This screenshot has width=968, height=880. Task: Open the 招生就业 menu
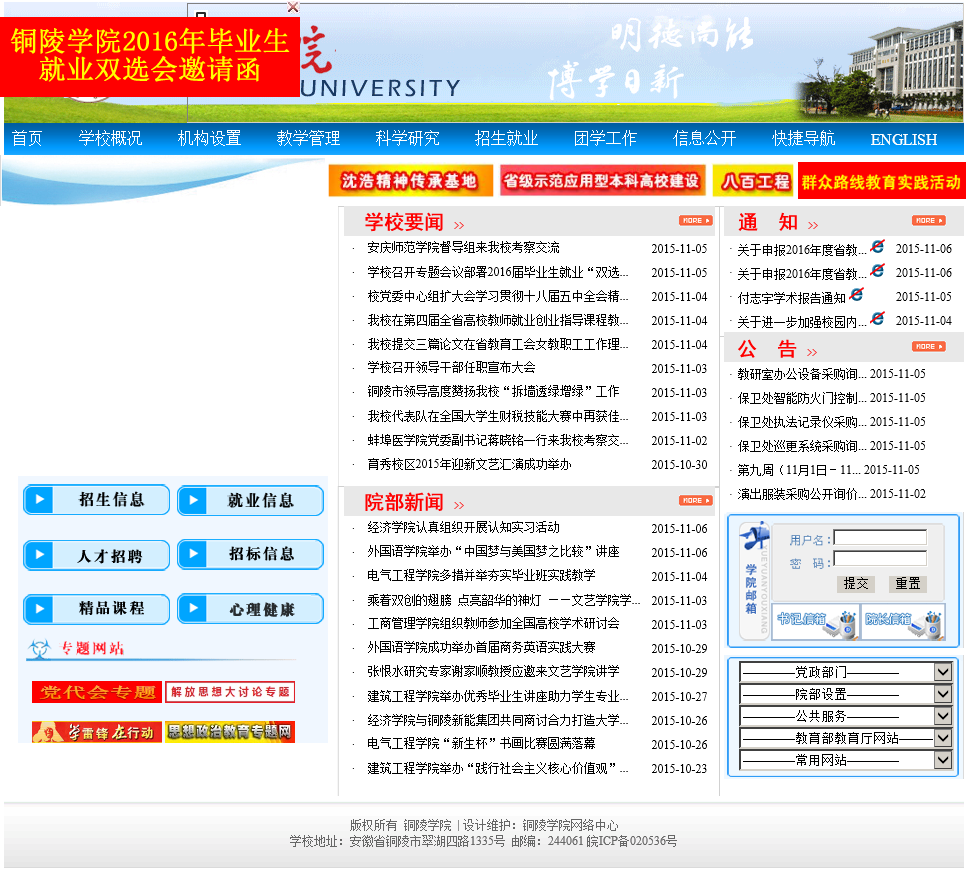click(506, 138)
